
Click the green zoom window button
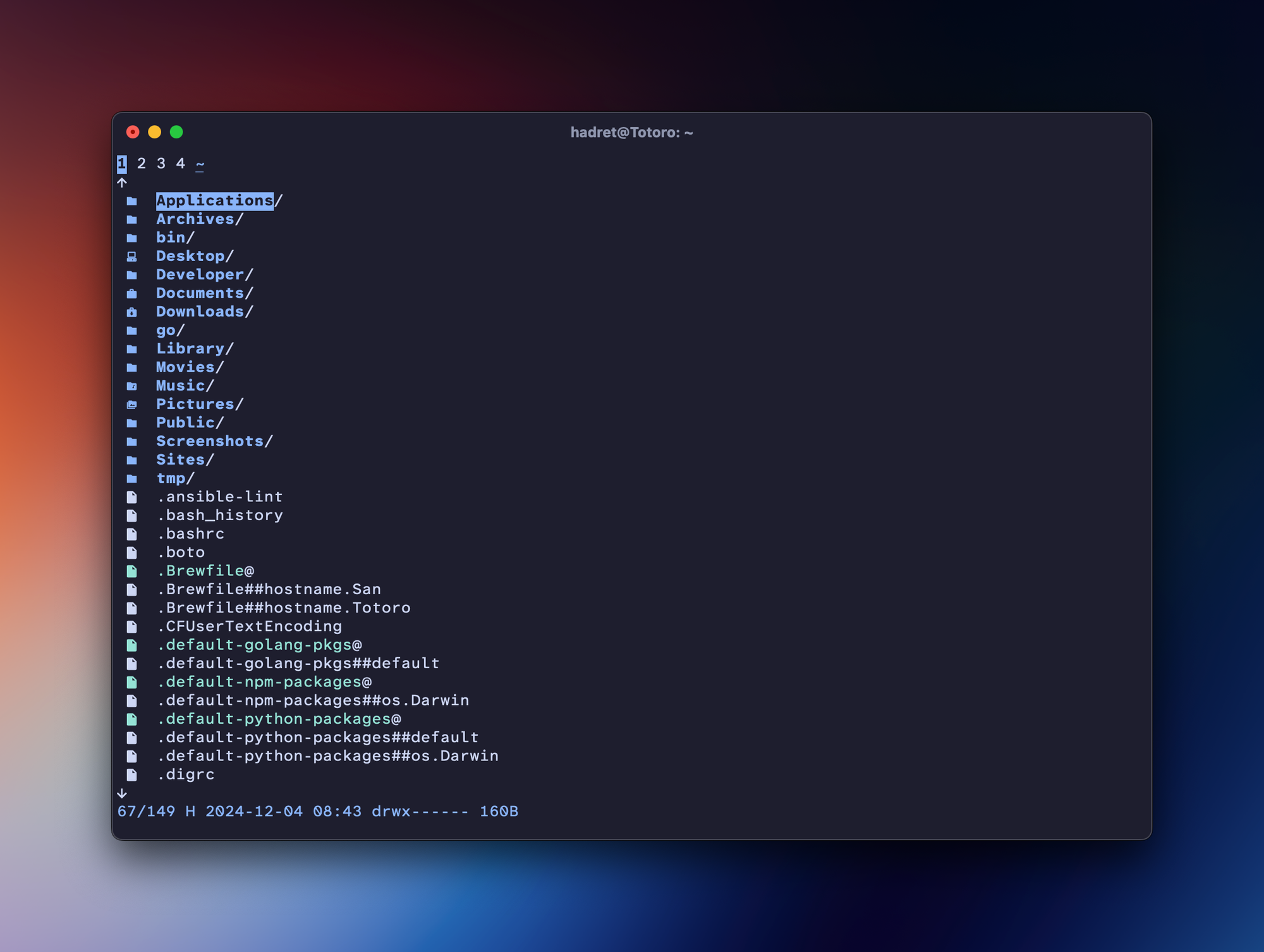(x=176, y=132)
